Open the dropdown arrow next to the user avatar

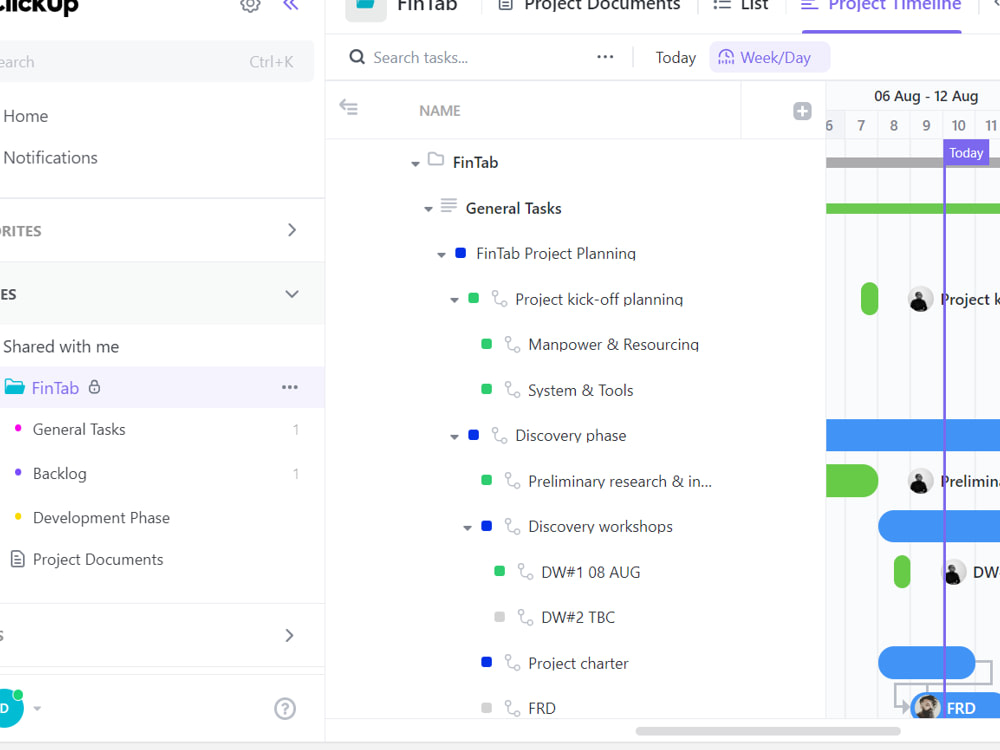point(38,708)
